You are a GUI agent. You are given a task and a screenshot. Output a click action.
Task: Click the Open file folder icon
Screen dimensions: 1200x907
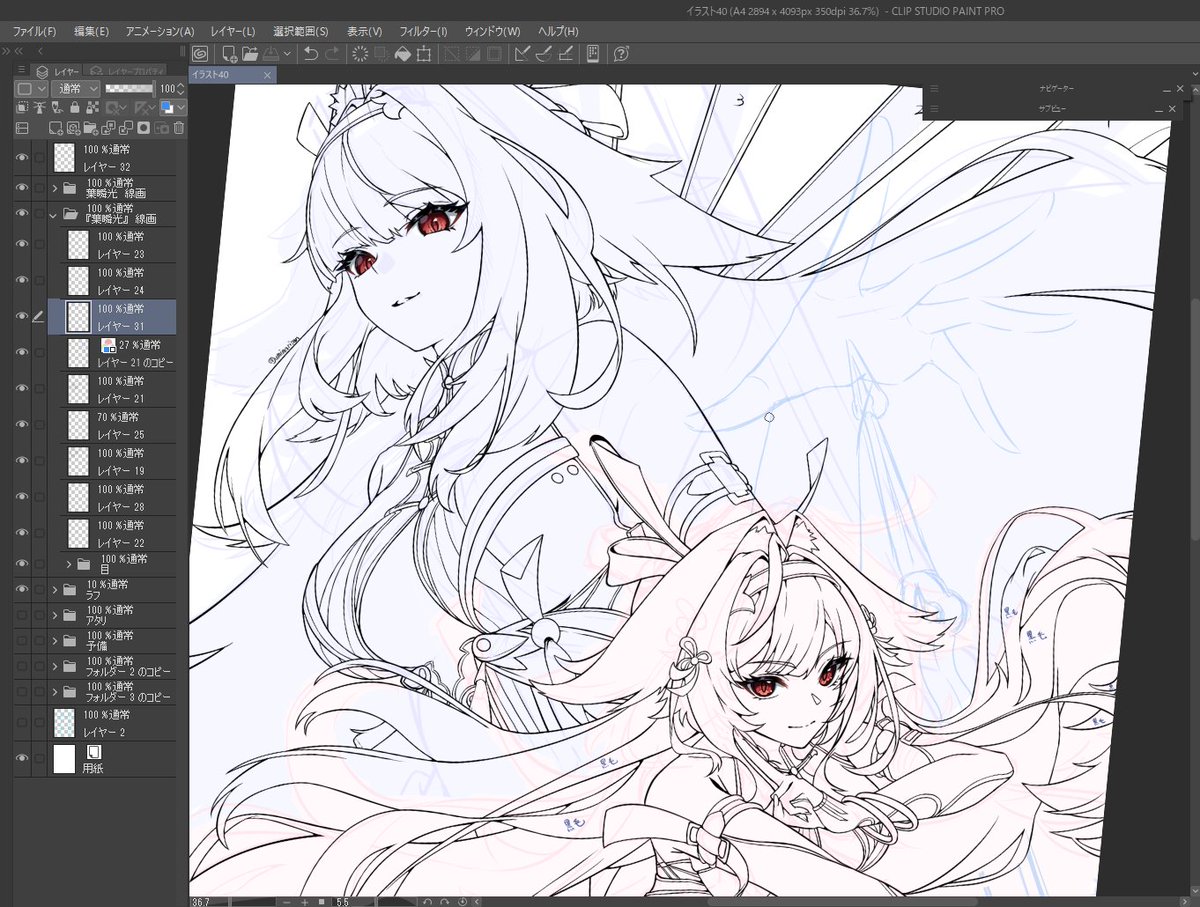point(250,54)
